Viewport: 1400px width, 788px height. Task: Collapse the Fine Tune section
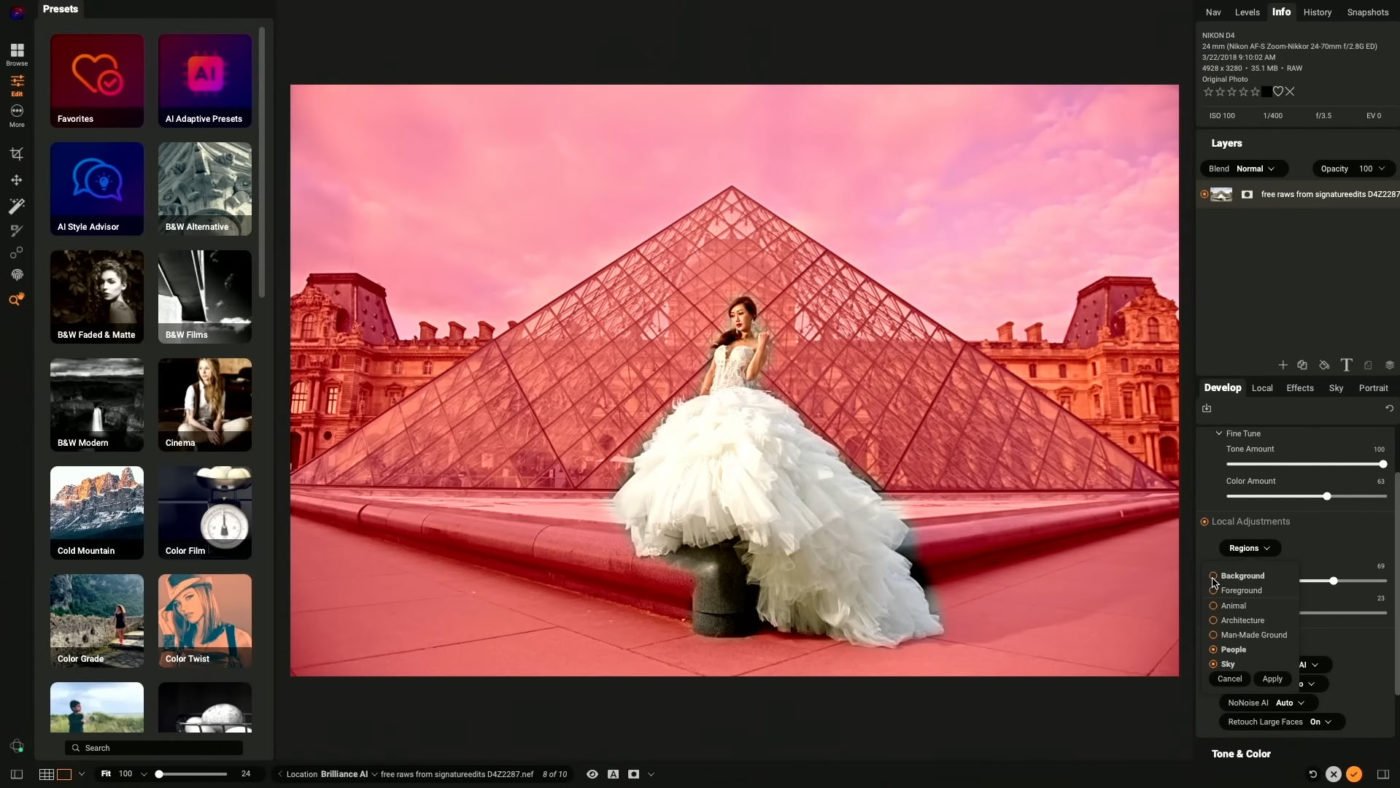[x=1218, y=433]
